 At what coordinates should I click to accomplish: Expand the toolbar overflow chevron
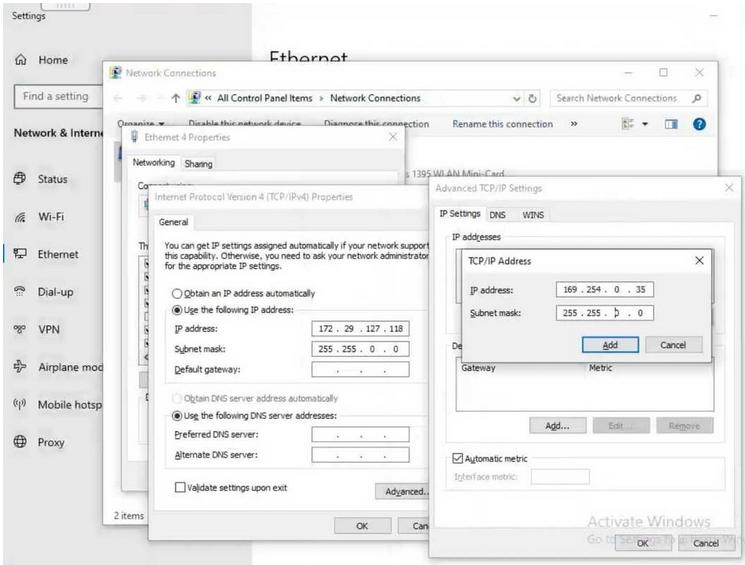click(x=574, y=124)
